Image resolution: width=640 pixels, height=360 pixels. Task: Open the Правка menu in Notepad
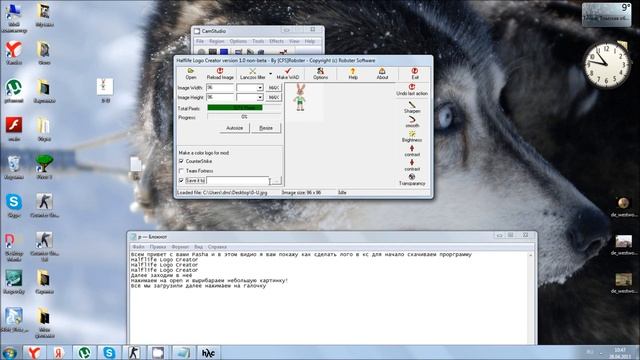point(158,247)
